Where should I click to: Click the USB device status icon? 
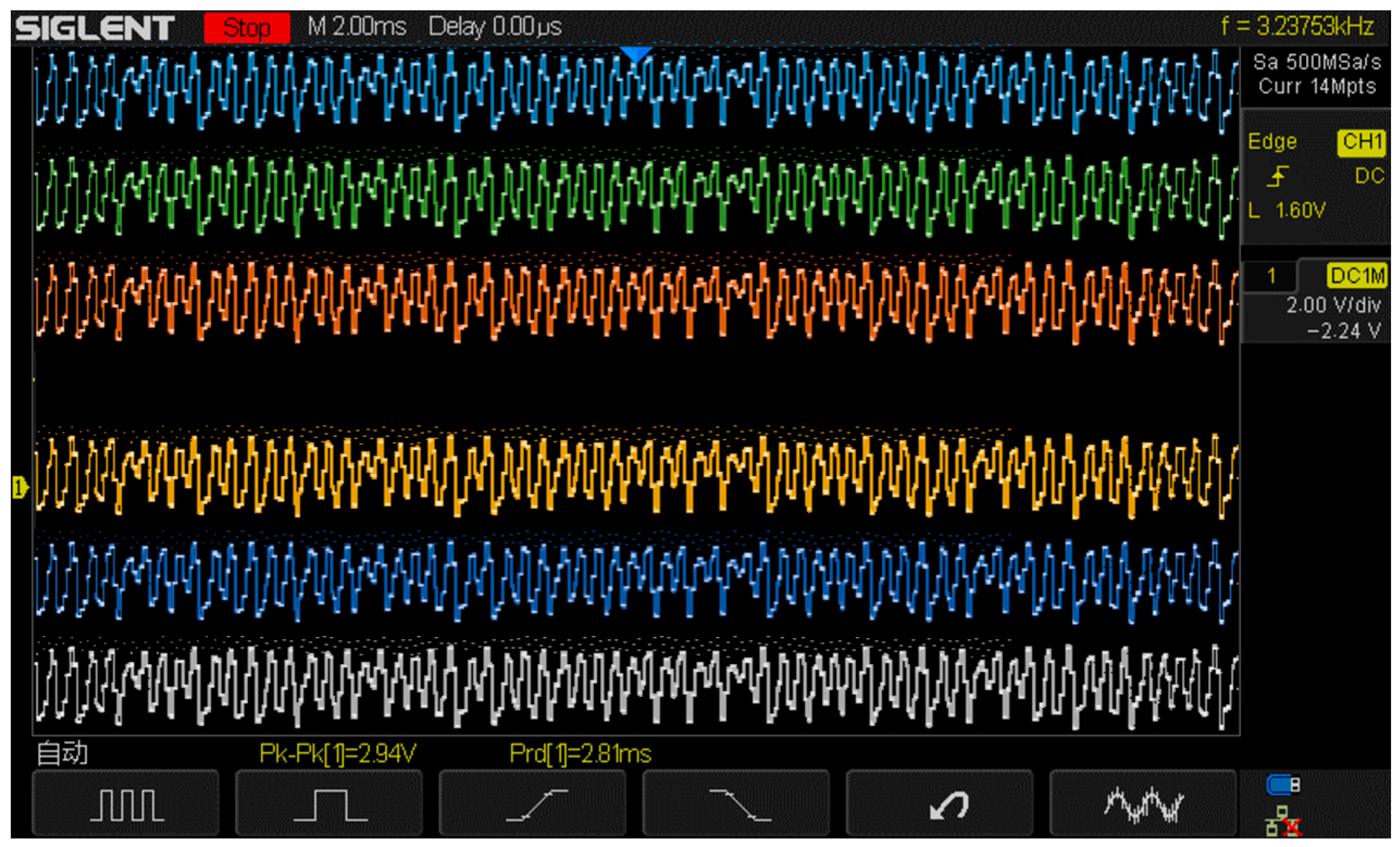(1283, 785)
